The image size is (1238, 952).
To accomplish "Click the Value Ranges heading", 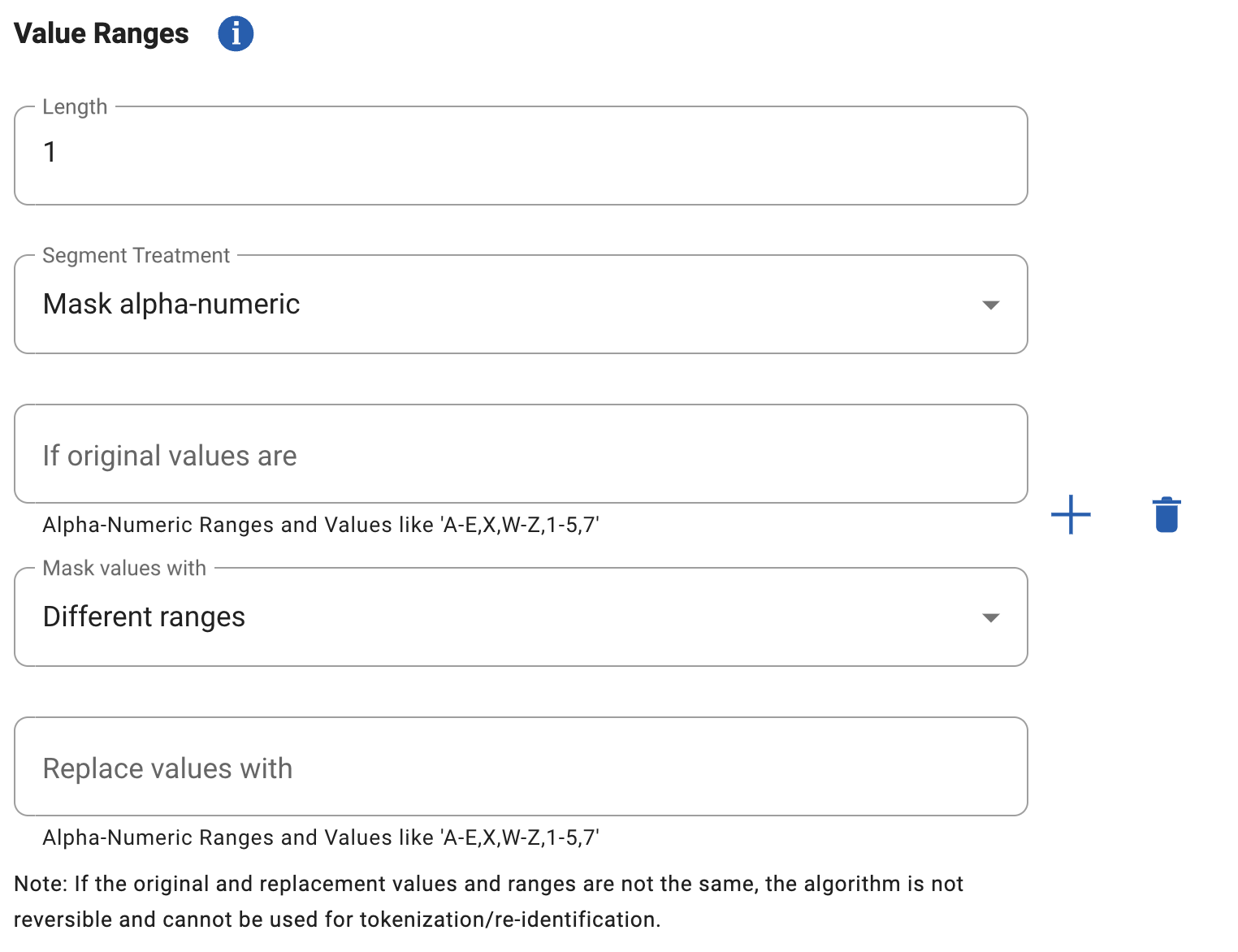I will [x=102, y=34].
